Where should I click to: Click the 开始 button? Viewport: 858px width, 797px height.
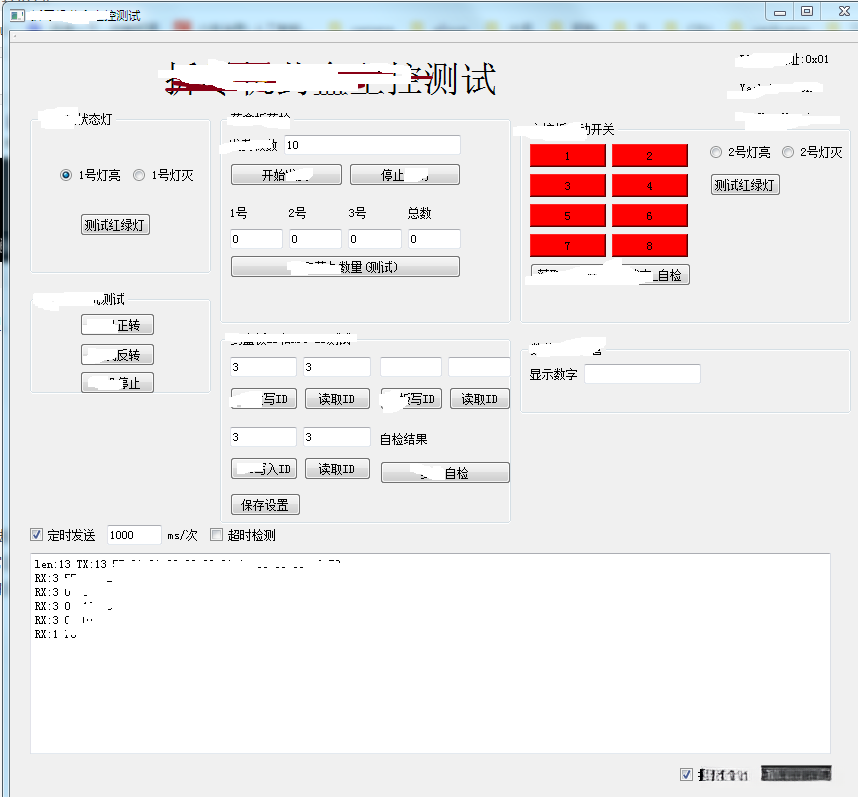click(x=286, y=175)
